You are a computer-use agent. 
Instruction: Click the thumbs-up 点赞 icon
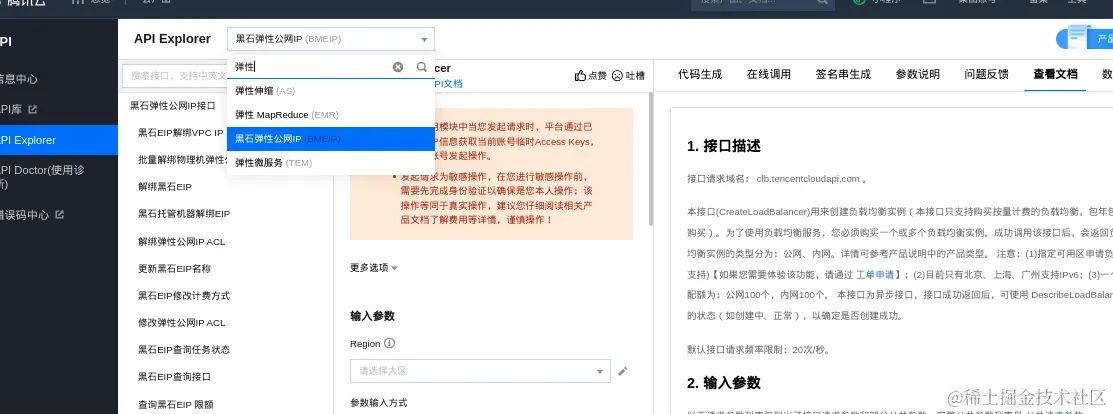[580, 75]
